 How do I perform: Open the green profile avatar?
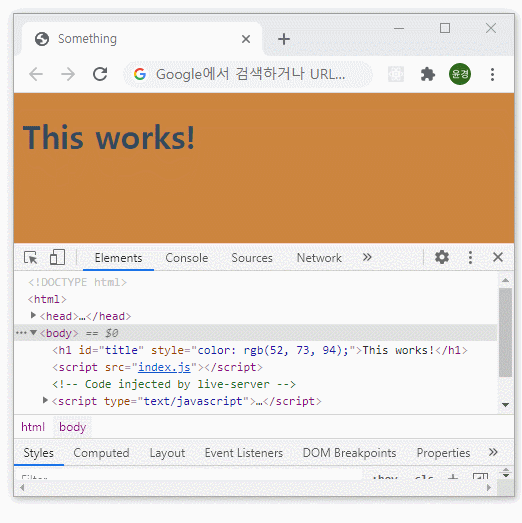coord(460,74)
